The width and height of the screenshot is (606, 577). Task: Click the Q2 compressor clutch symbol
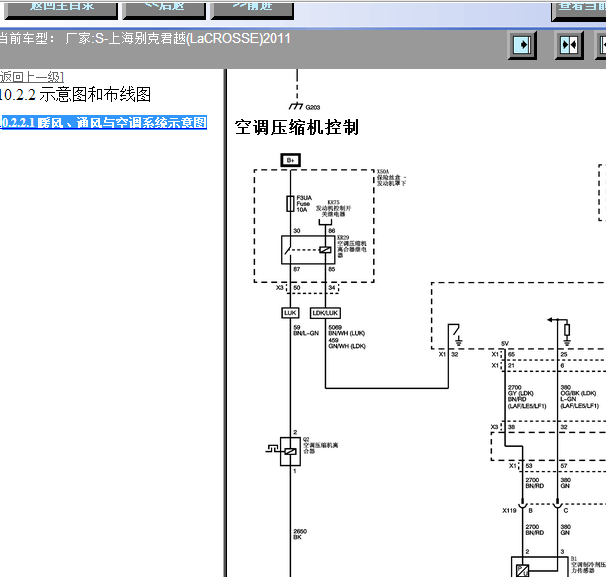(x=290, y=451)
